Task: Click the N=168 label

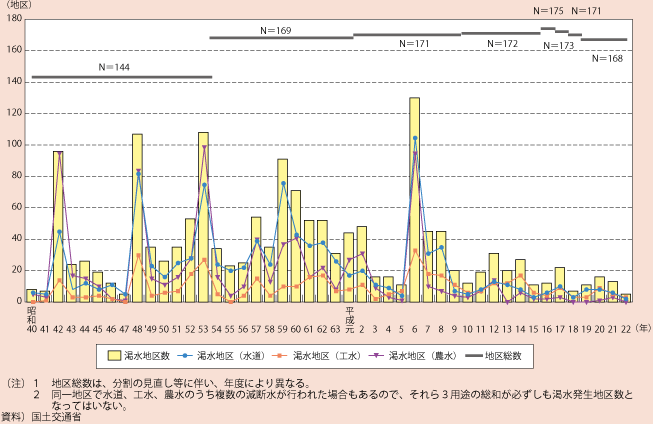Action: point(607,58)
